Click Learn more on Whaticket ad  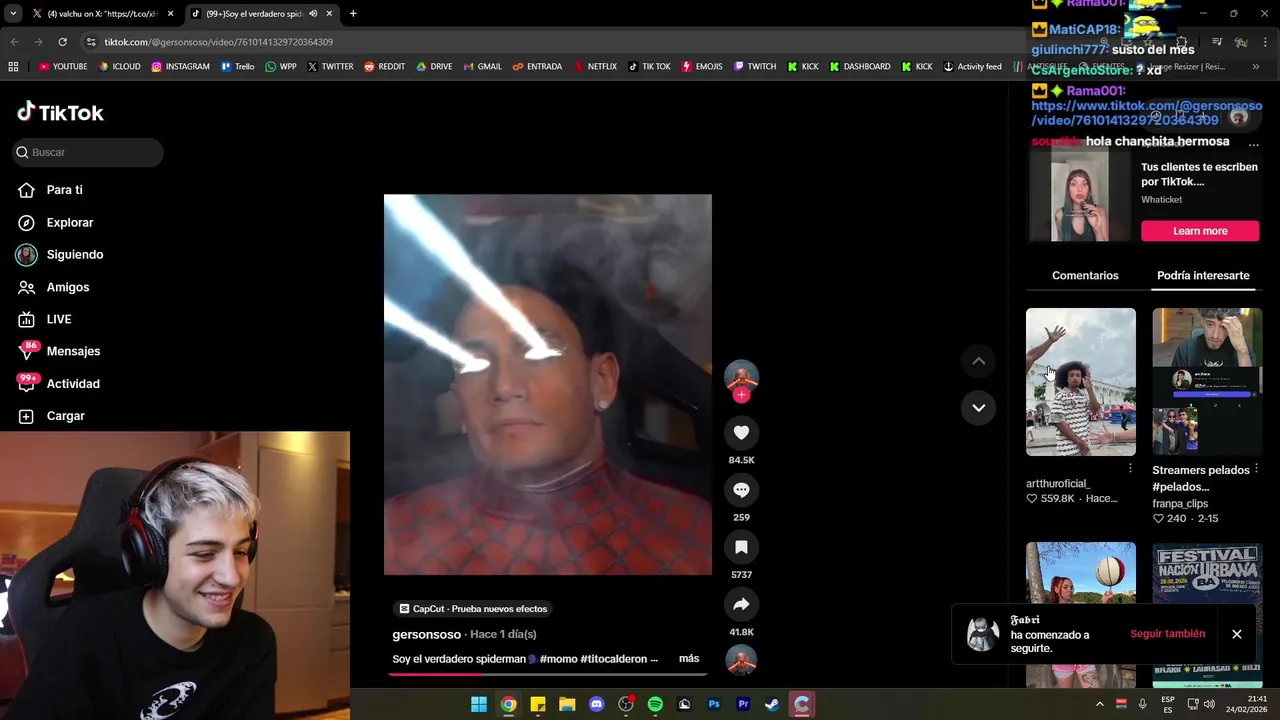click(x=1200, y=231)
